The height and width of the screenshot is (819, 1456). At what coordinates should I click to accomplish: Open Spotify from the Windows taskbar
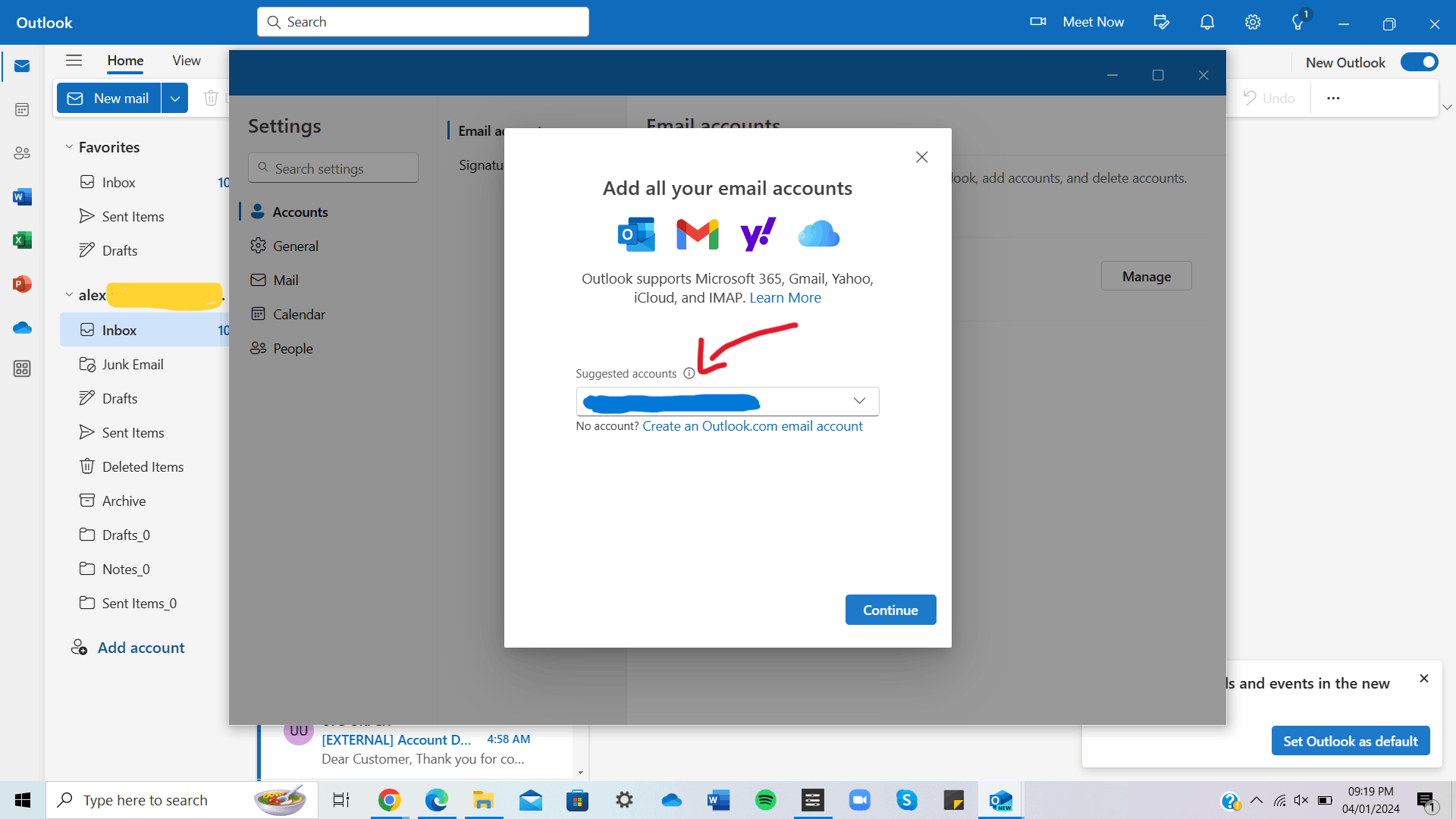(765, 800)
